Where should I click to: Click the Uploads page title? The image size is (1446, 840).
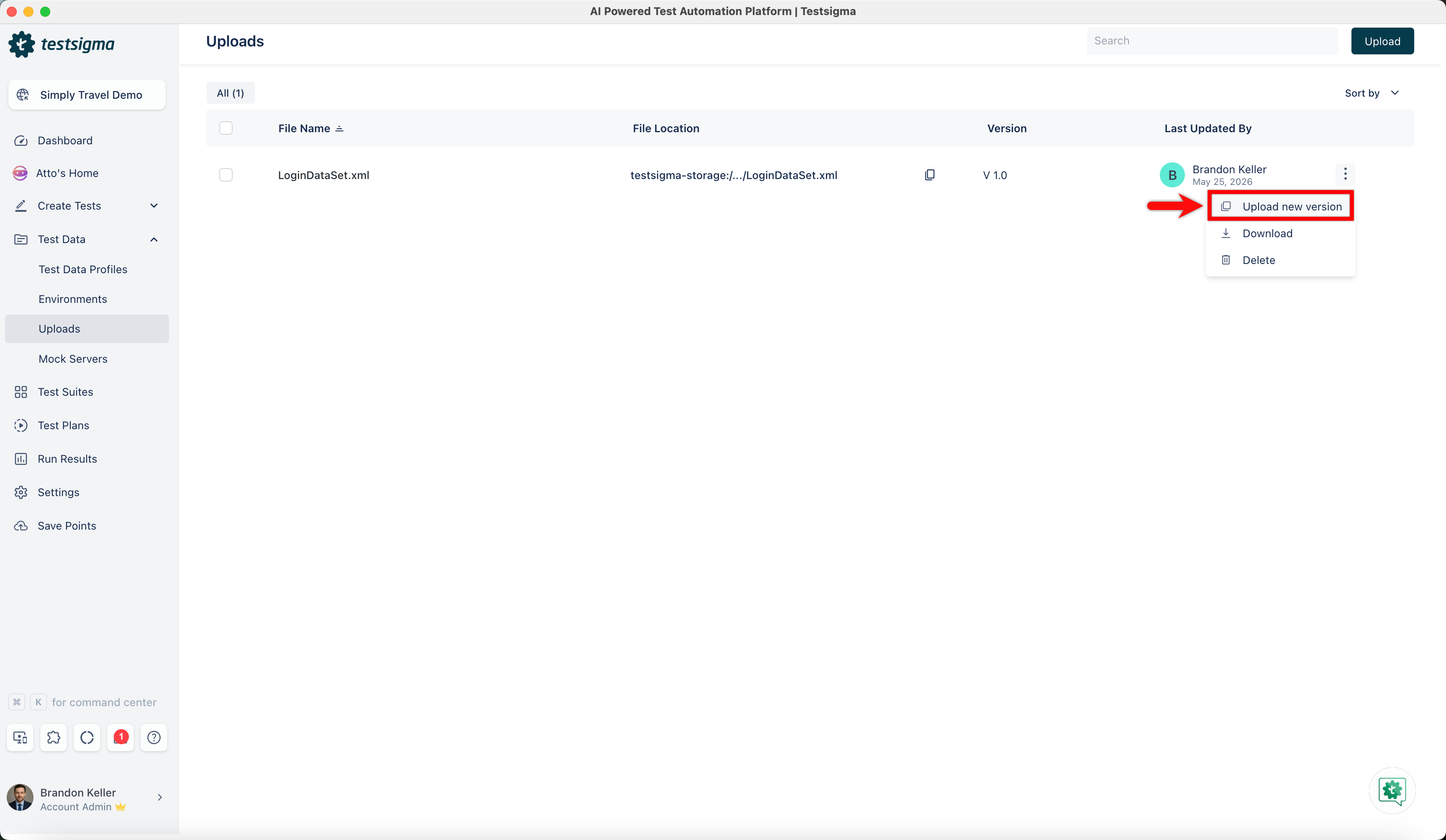pos(235,41)
